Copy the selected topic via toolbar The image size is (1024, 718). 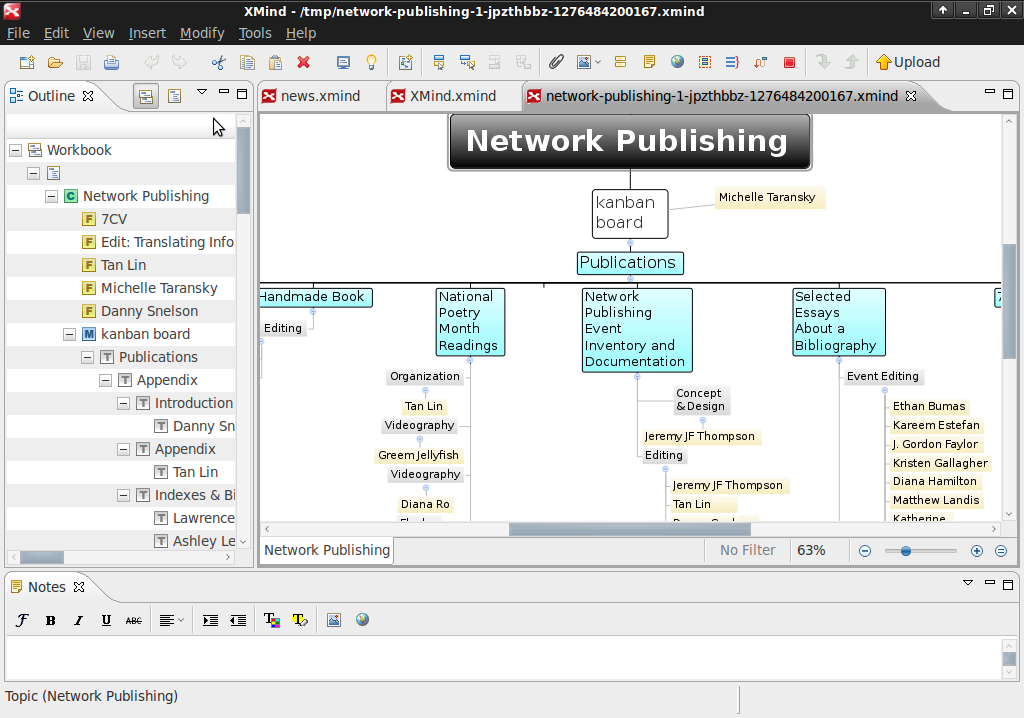pyautogui.click(x=247, y=62)
